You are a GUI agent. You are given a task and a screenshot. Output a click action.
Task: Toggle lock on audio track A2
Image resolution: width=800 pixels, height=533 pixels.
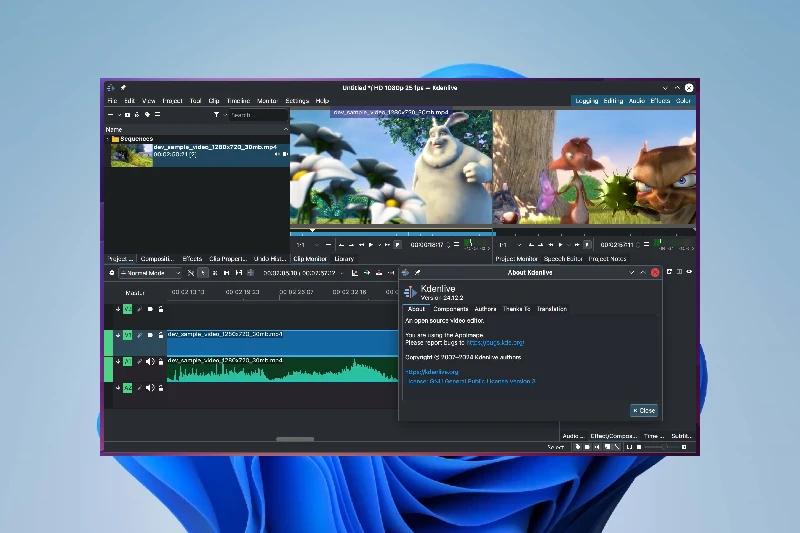point(161,388)
